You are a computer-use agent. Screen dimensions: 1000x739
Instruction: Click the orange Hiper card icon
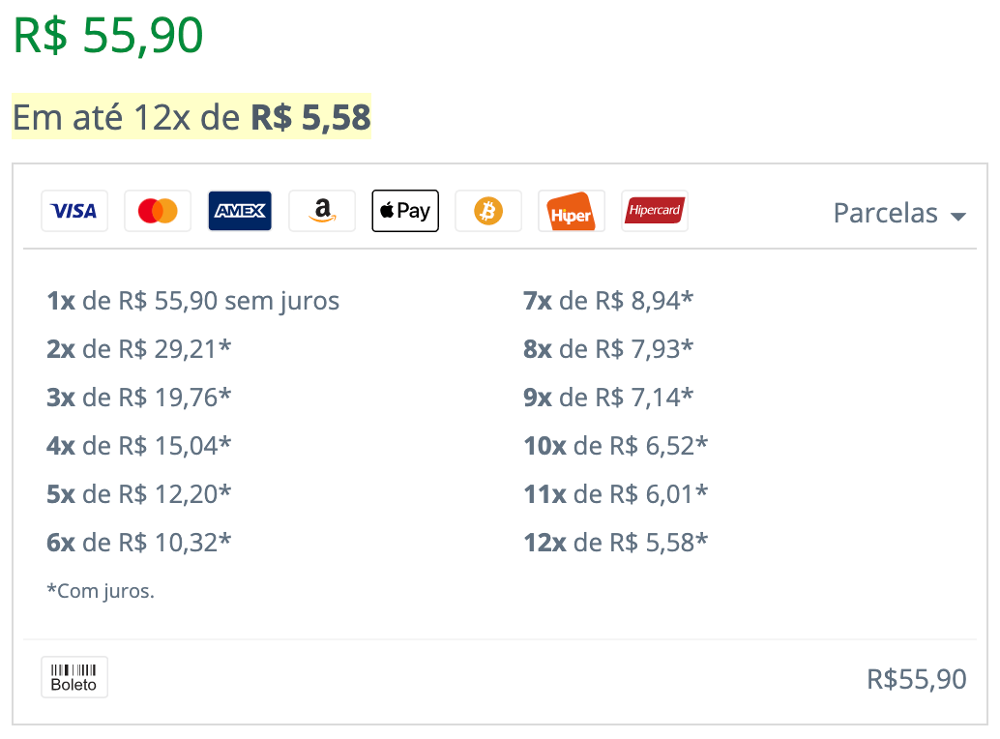[571, 210]
